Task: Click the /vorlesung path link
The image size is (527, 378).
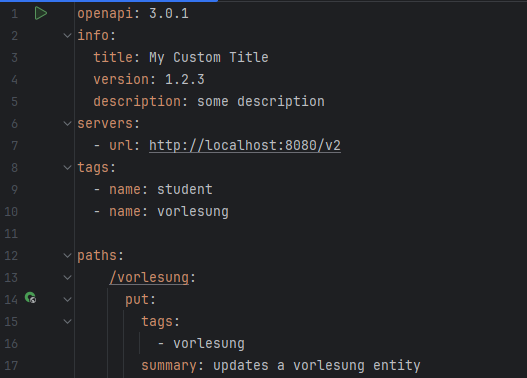Action: click(x=149, y=278)
